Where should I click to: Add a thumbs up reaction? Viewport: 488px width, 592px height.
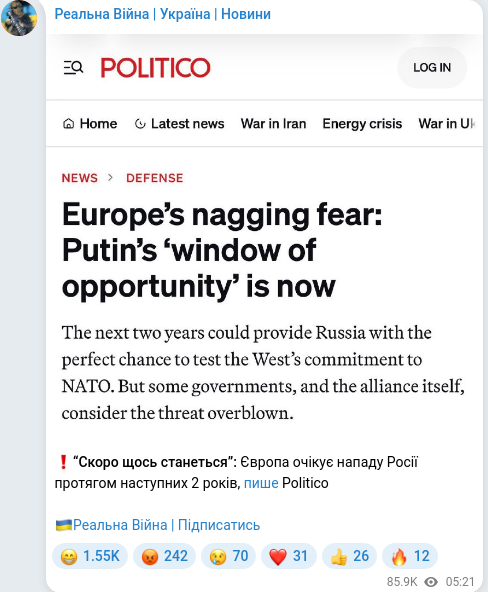pyautogui.click(x=349, y=556)
